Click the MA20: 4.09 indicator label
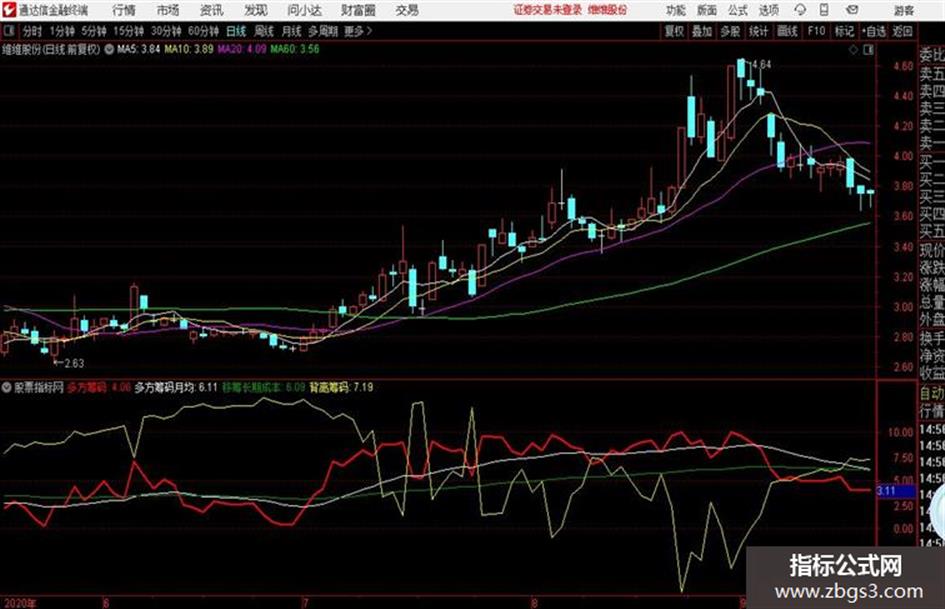This screenshot has width=945, height=609. (x=242, y=49)
